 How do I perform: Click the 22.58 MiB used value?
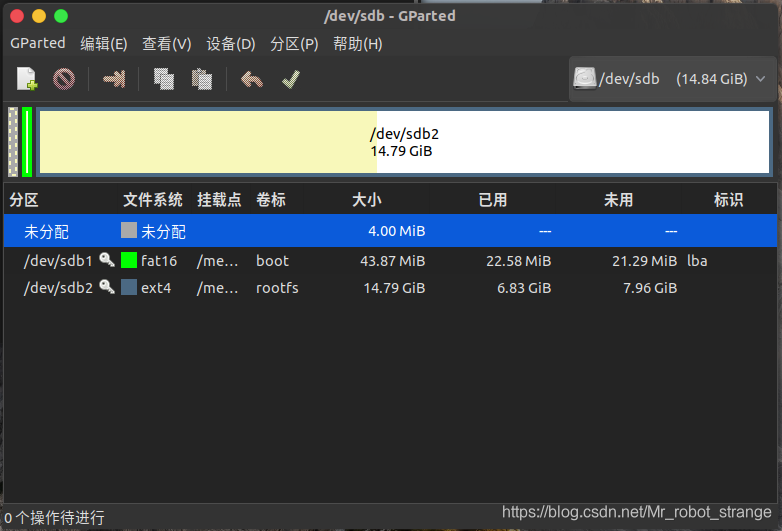coord(519,261)
